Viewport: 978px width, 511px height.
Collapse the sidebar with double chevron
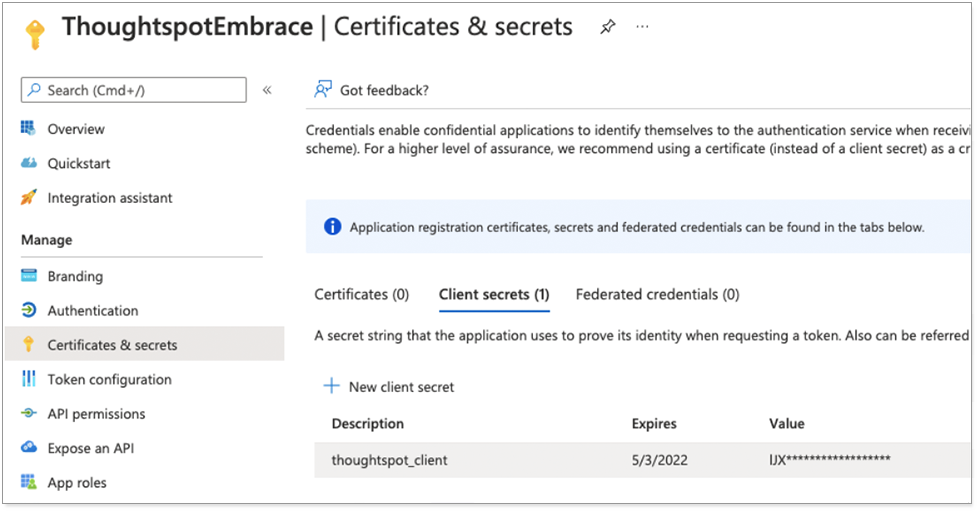pyautogui.click(x=267, y=90)
